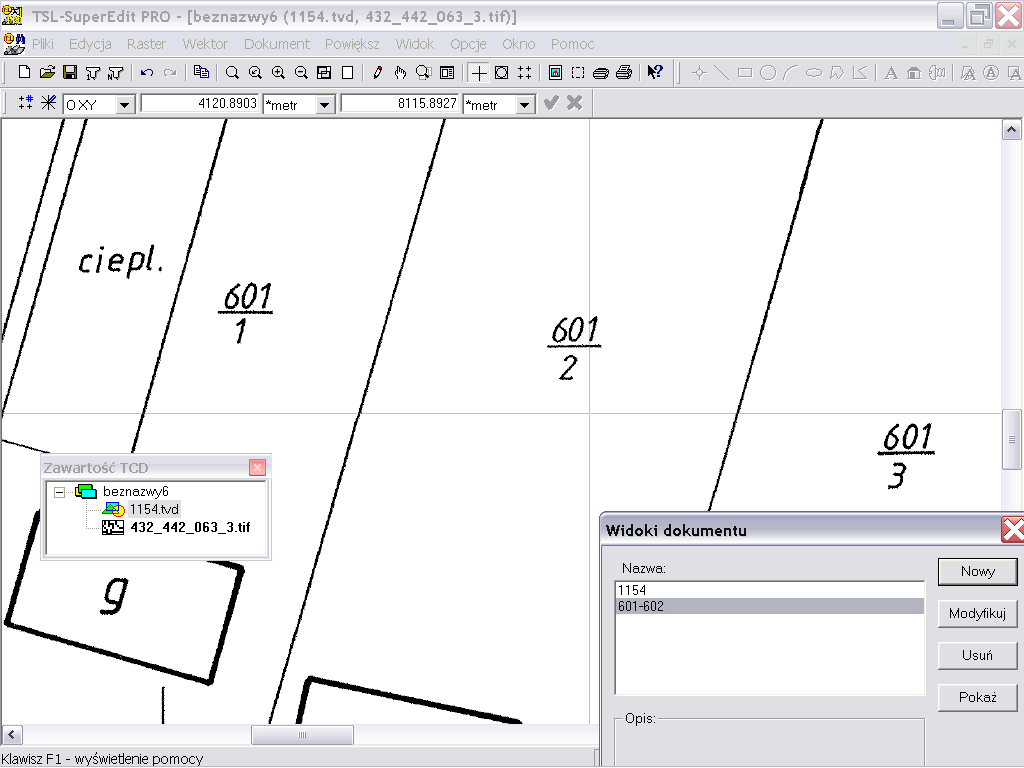Select 432_442_063_3.tif in the tree
Image resolution: width=1024 pixels, height=768 pixels.
(x=190, y=527)
